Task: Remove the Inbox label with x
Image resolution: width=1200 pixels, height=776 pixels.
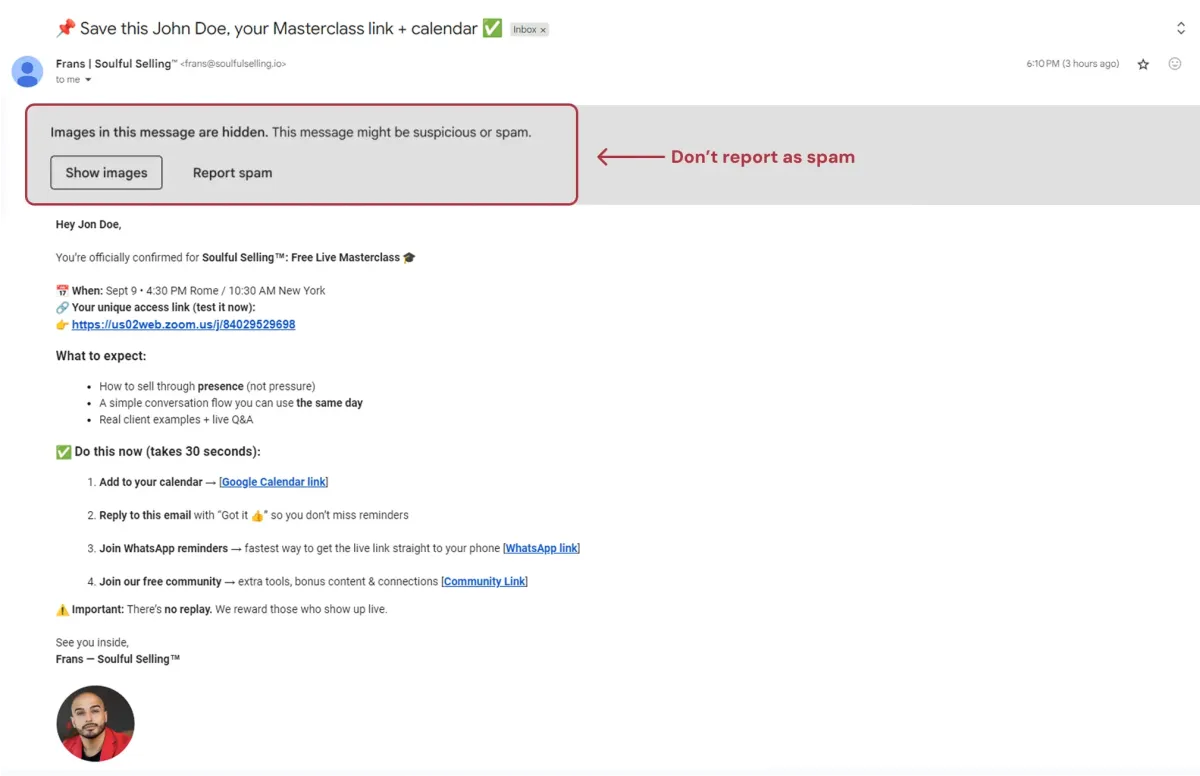Action: pos(544,30)
